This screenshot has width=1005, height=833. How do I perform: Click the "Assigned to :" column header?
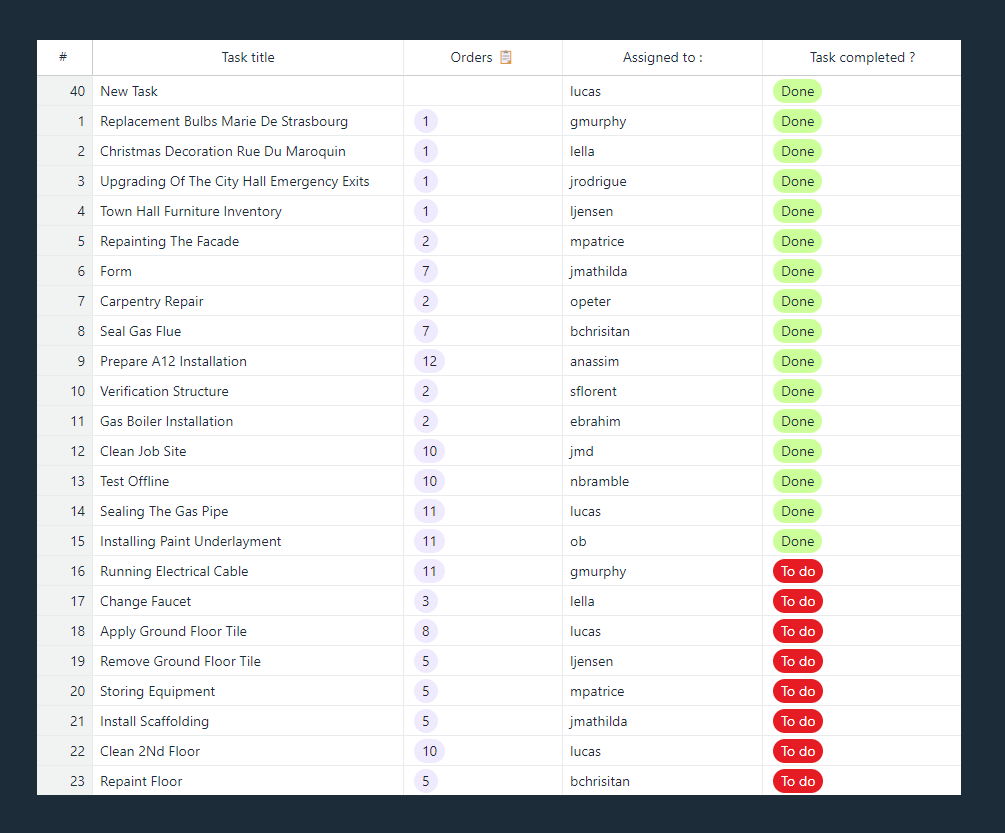point(662,57)
